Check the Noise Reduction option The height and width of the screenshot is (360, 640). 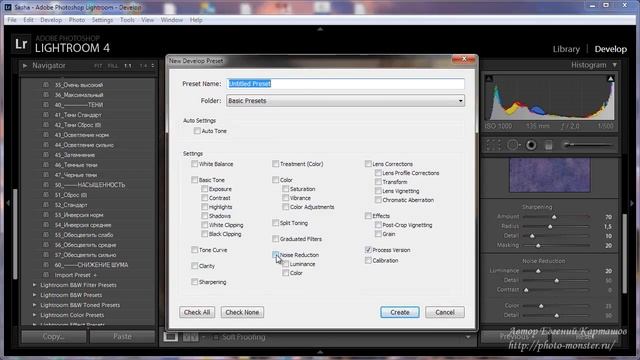(x=276, y=255)
